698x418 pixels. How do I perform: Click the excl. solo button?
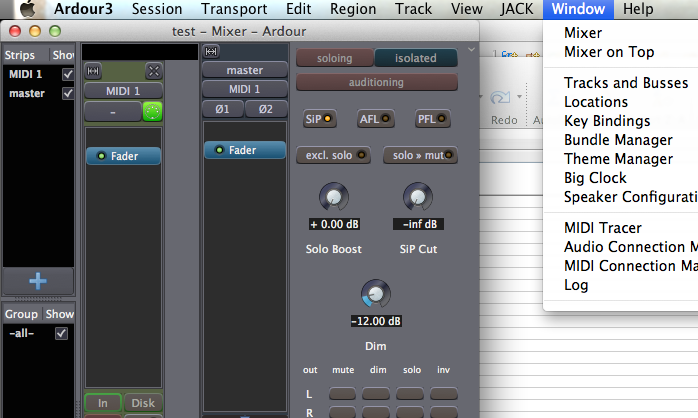click(x=332, y=155)
